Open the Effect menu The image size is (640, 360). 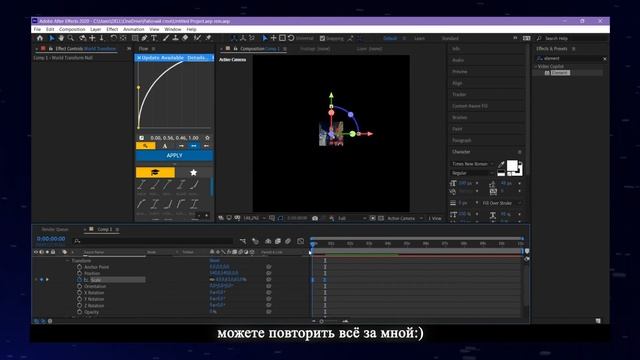click(x=112, y=29)
